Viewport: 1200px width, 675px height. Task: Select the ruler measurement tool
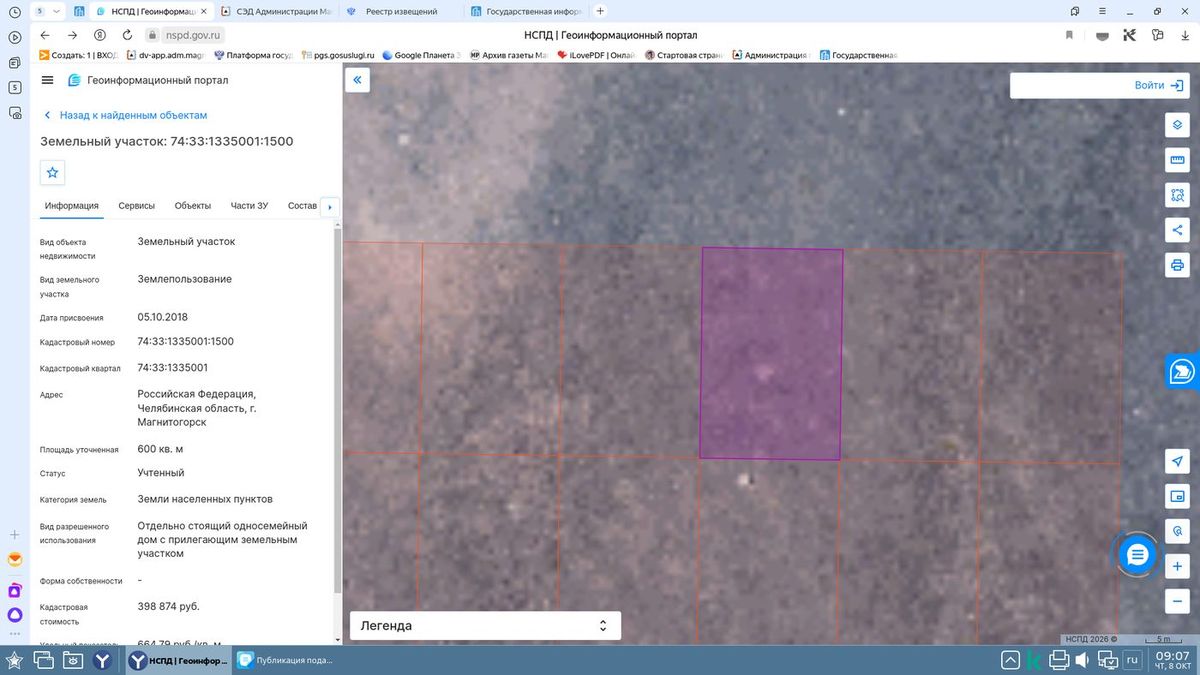tap(1177, 160)
